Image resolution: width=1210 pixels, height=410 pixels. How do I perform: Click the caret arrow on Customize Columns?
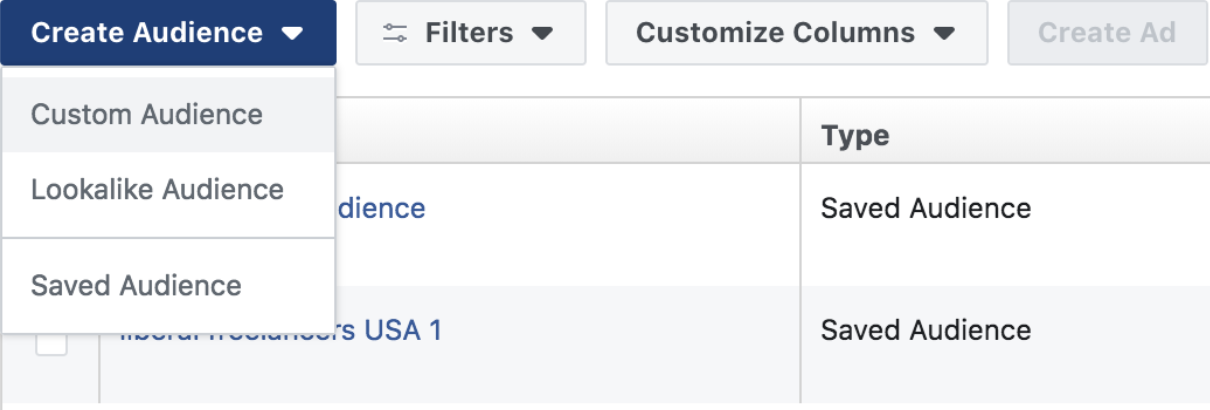click(944, 34)
